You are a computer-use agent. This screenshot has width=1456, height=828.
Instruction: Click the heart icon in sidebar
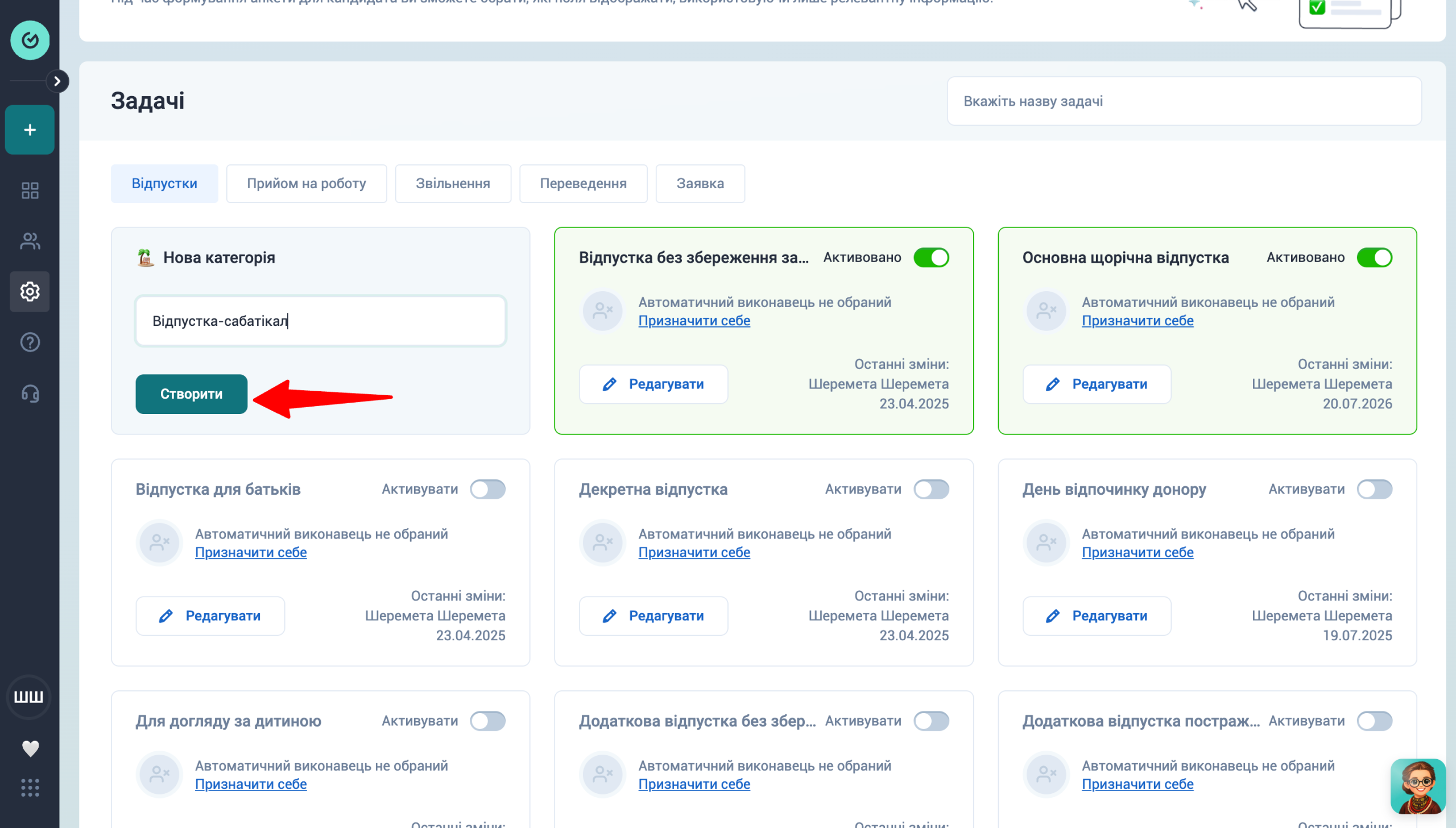pyautogui.click(x=30, y=748)
